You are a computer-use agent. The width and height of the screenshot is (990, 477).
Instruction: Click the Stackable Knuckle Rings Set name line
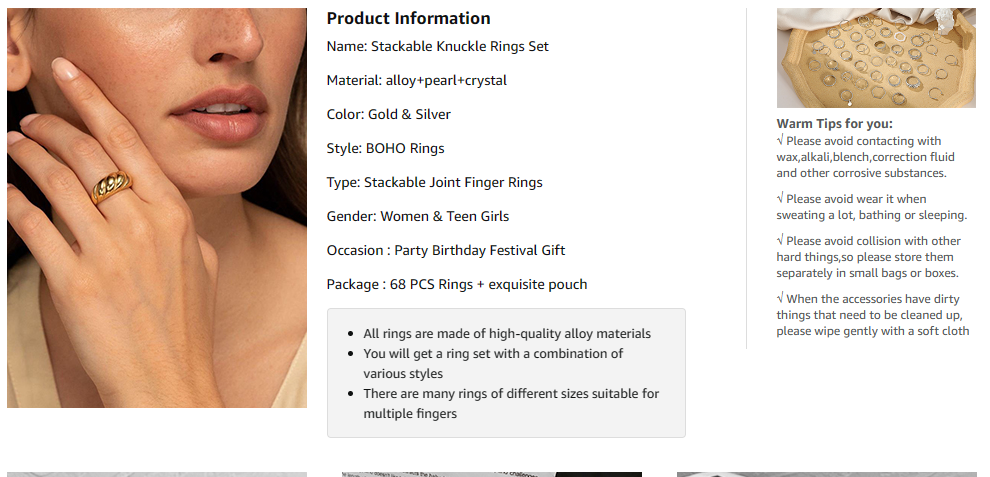(x=437, y=46)
